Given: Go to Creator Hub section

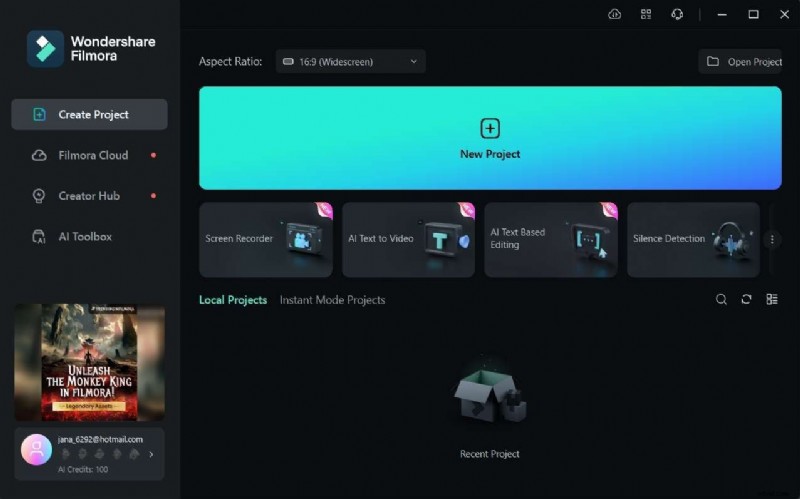Looking at the screenshot, I should click(x=89, y=196).
